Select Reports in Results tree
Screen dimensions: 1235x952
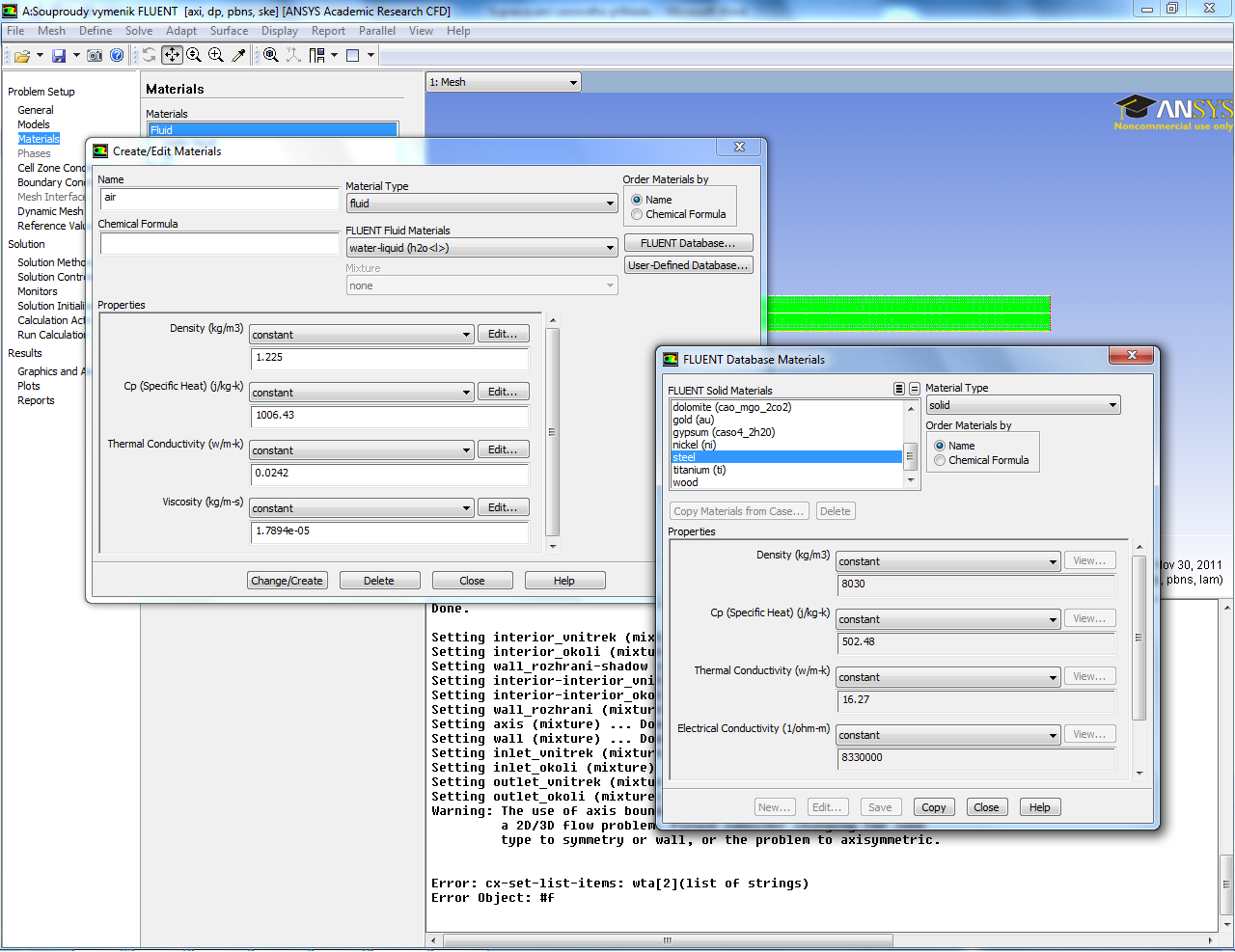point(36,400)
